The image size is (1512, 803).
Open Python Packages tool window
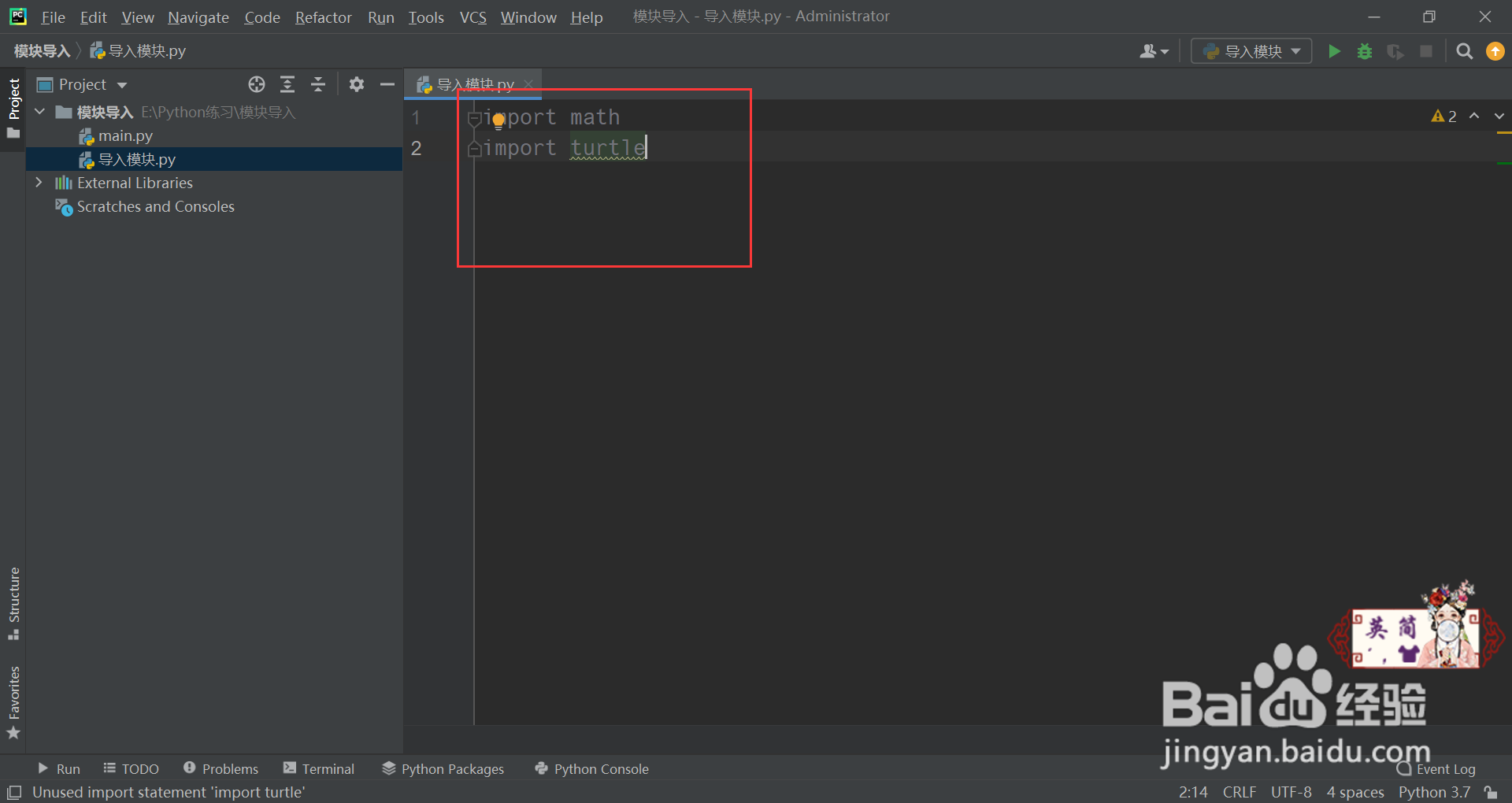point(443,769)
